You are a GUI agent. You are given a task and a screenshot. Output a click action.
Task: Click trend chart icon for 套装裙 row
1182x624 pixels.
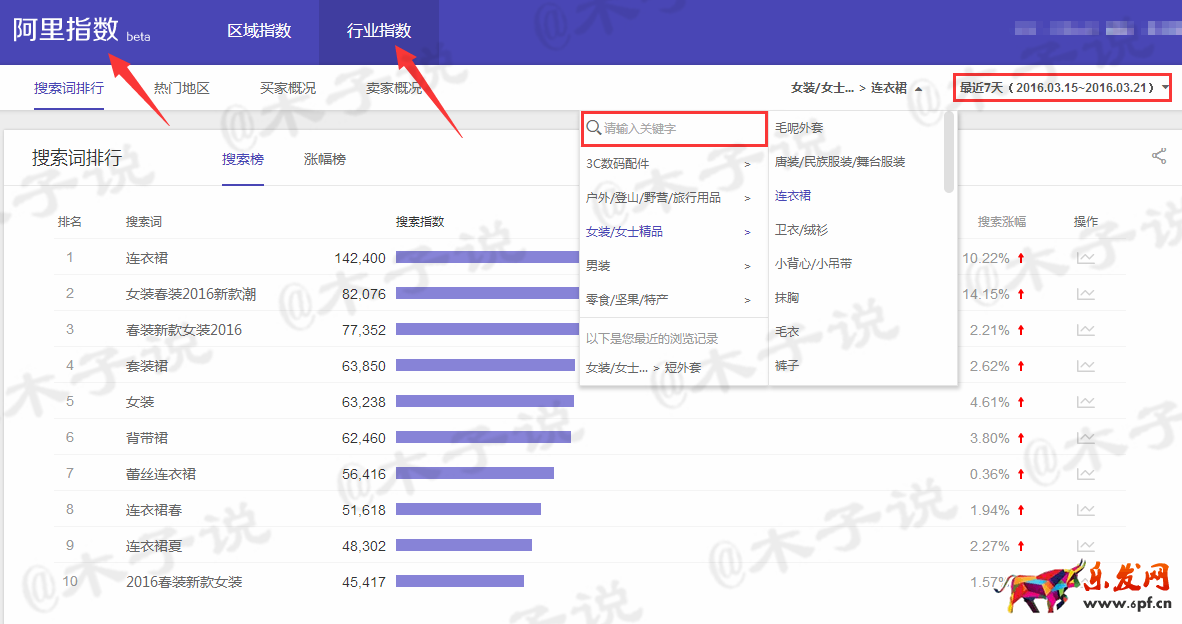(x=1085, y=366)
